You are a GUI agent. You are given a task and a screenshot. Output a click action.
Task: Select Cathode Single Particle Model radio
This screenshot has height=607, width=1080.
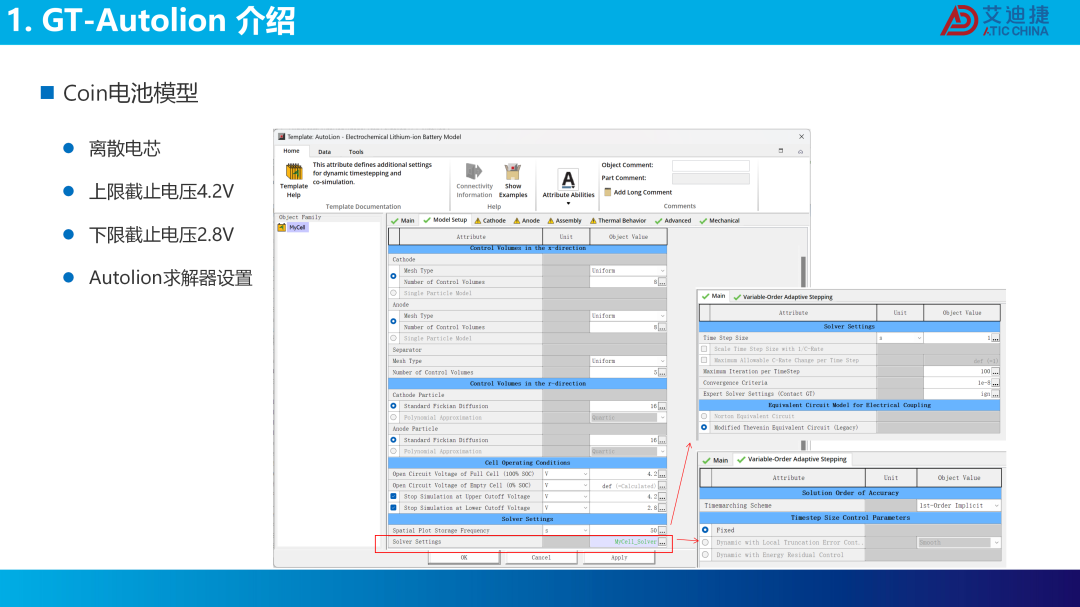coord(393,294)
